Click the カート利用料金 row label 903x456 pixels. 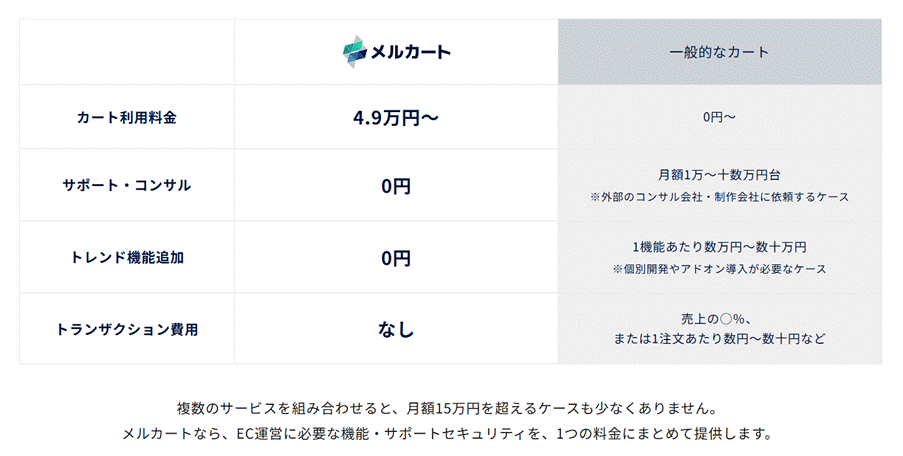[127, 117]
